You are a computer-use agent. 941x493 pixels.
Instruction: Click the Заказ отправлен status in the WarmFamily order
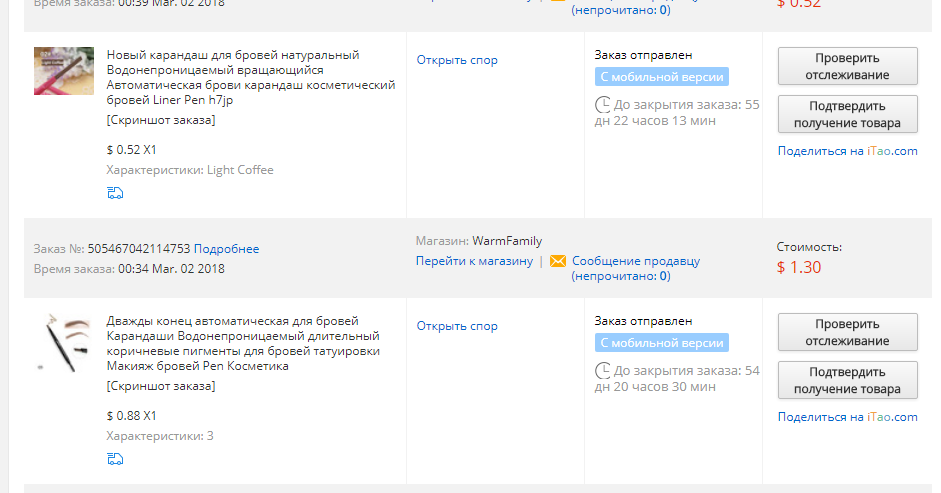tap(643, 321)
